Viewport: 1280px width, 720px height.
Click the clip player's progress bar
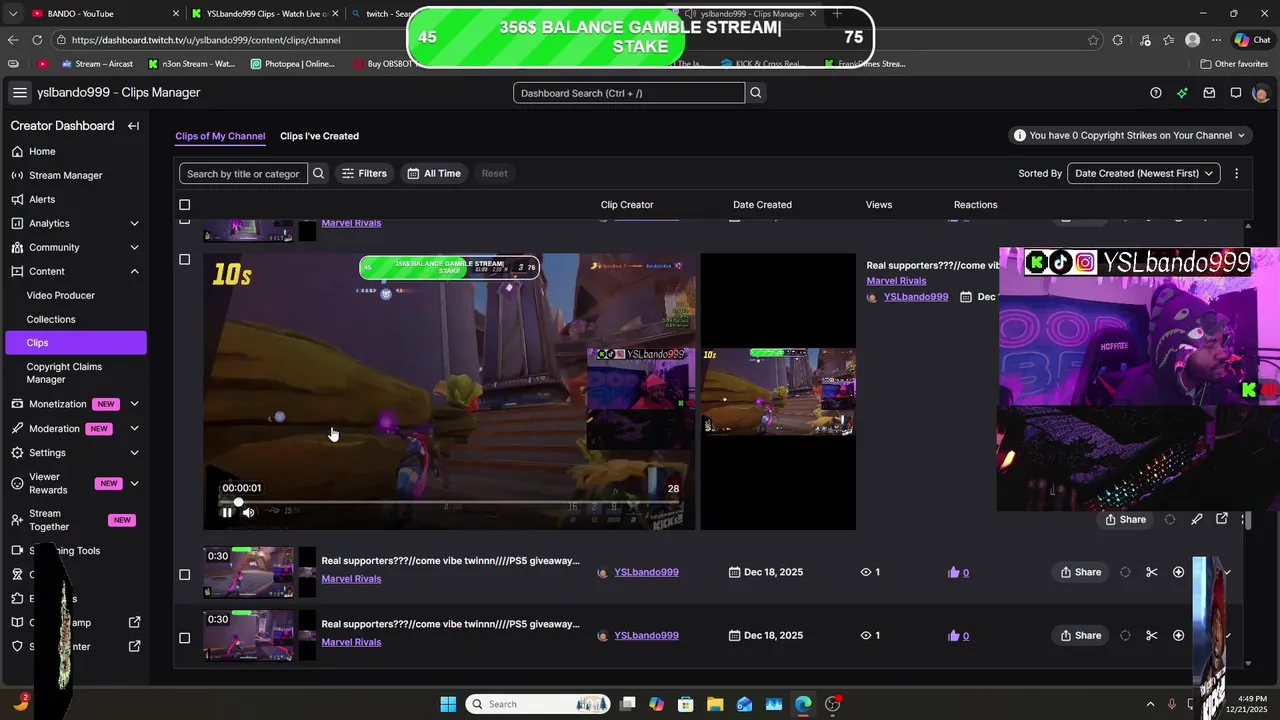(448, 502)
